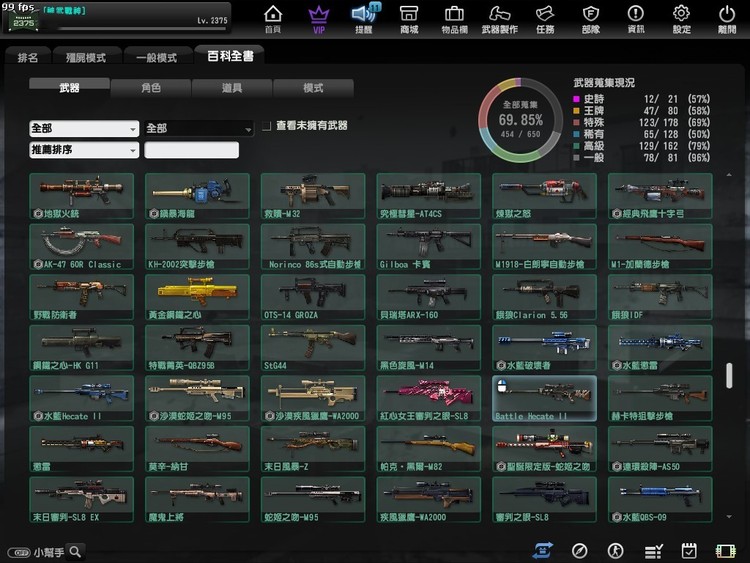
Task: Select the 煉獄之怒 weapon card
Action: (x=544, y=196)
